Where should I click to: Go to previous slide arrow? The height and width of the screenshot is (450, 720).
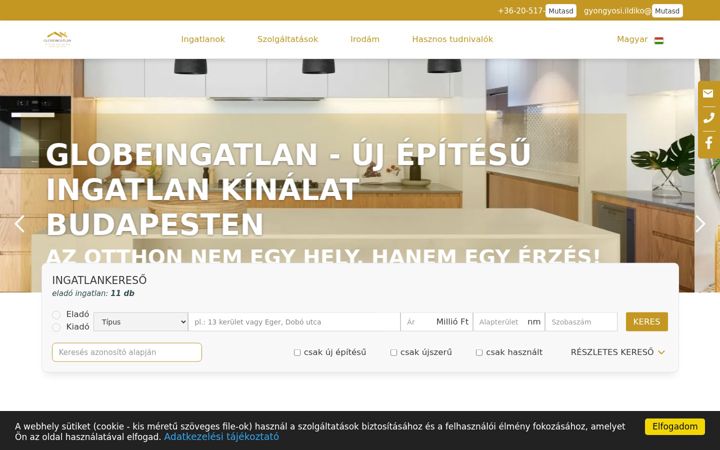(x=19, y=224)
